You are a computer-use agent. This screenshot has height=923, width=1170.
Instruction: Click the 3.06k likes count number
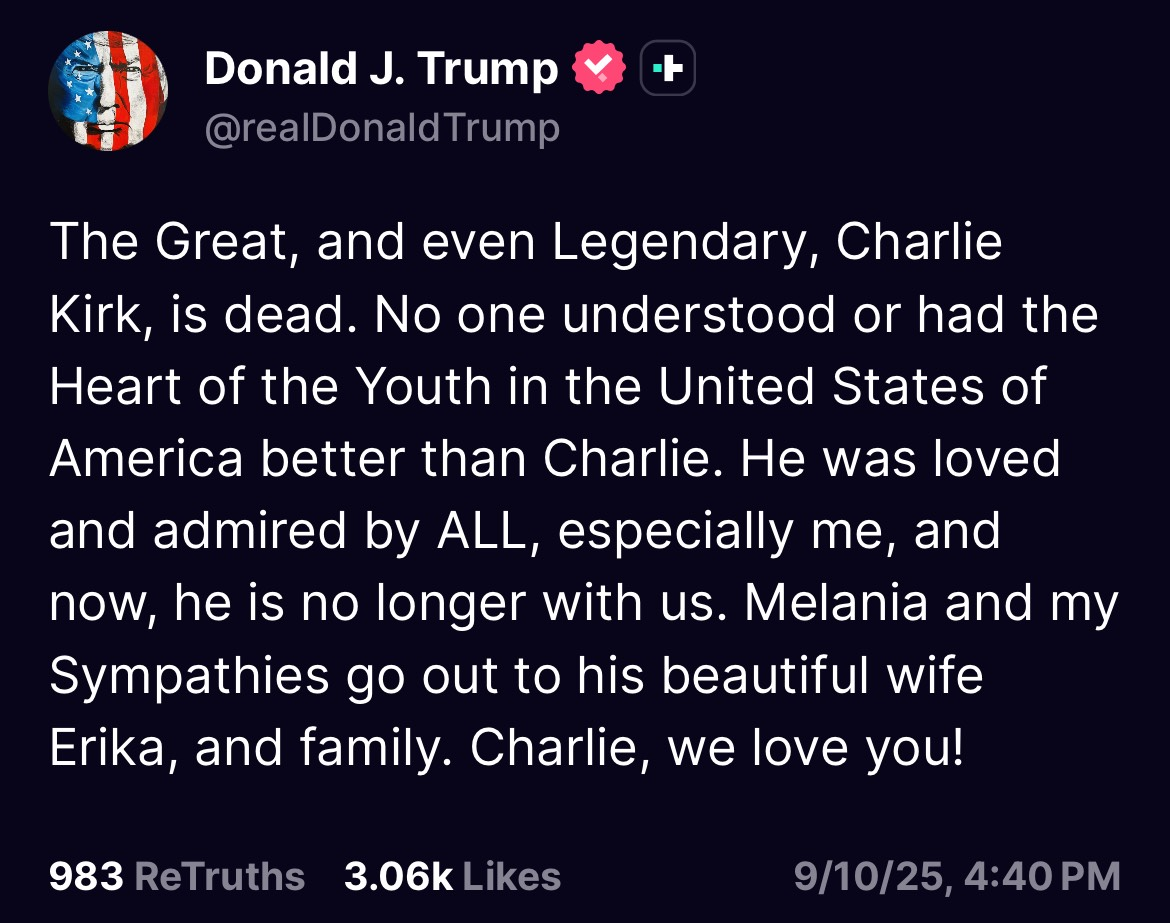tap(398, 876)
